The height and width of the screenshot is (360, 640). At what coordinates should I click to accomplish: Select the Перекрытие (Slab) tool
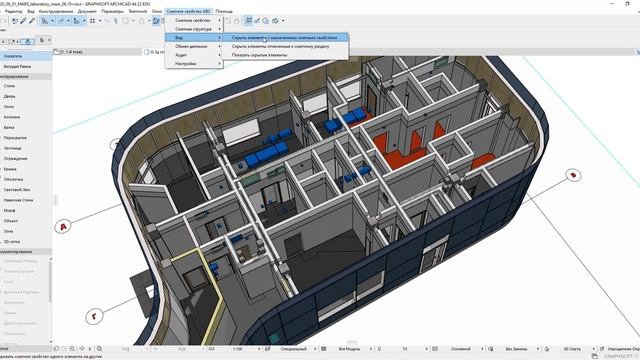point(15,138)
